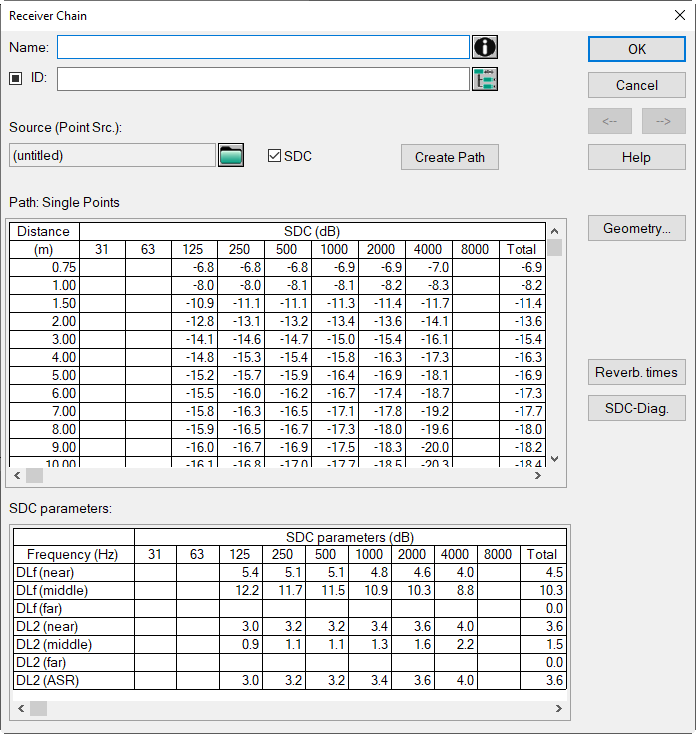Click the Create Path button
The image size is (696, 734).
tap(450, 157)
